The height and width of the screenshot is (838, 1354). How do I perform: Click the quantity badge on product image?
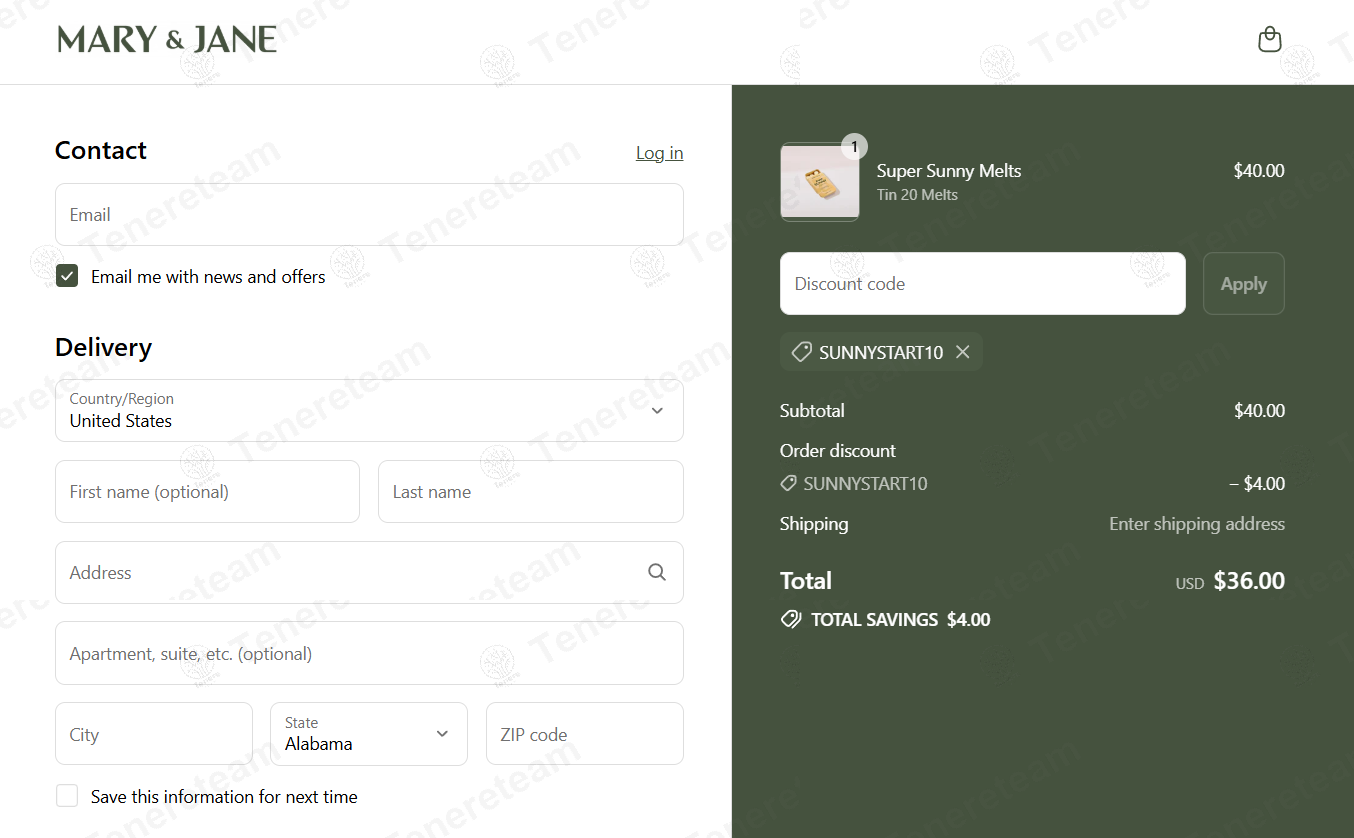[854, 147]
